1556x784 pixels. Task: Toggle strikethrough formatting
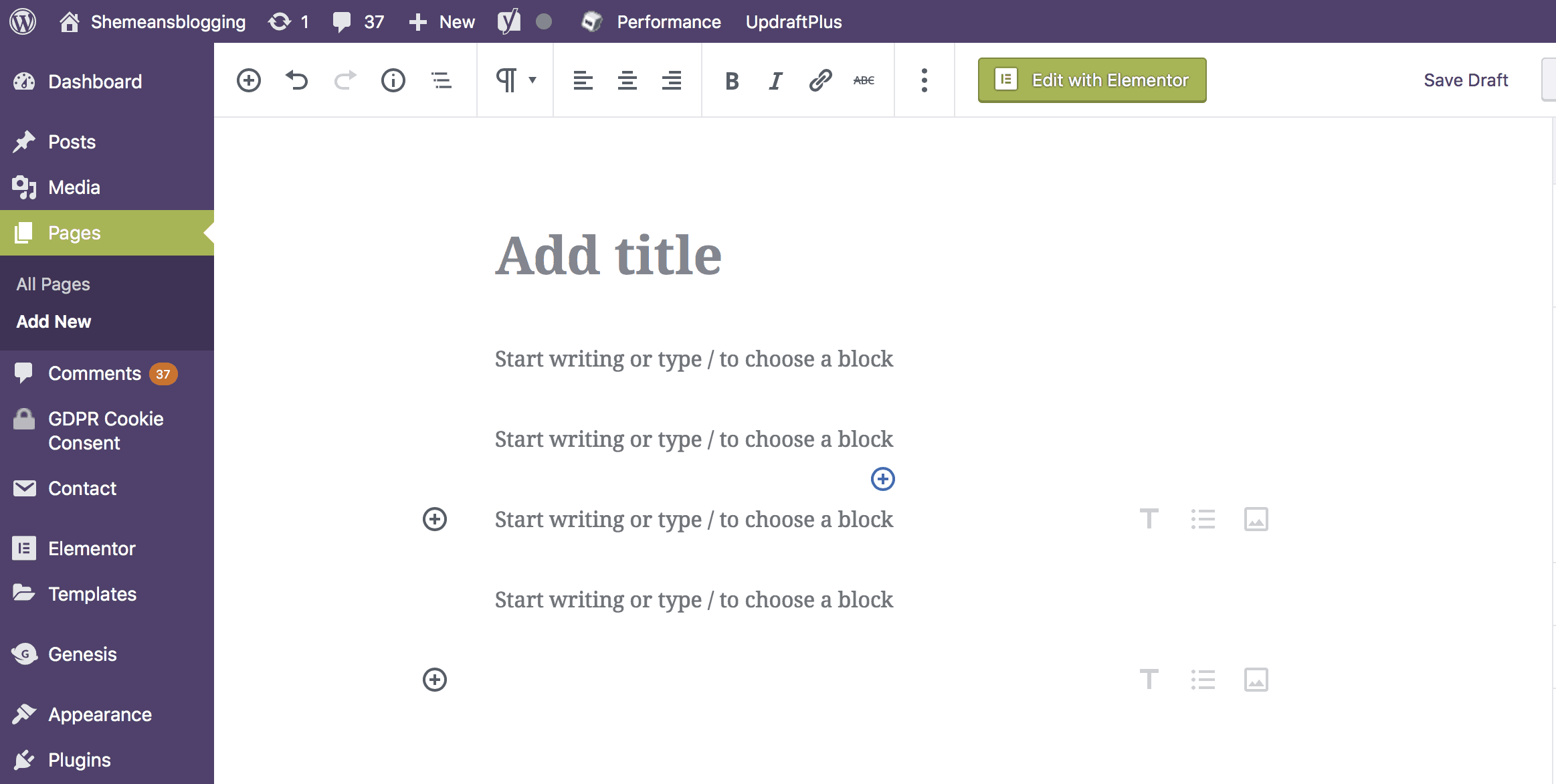pyautogui.click(x=864, y=80)
